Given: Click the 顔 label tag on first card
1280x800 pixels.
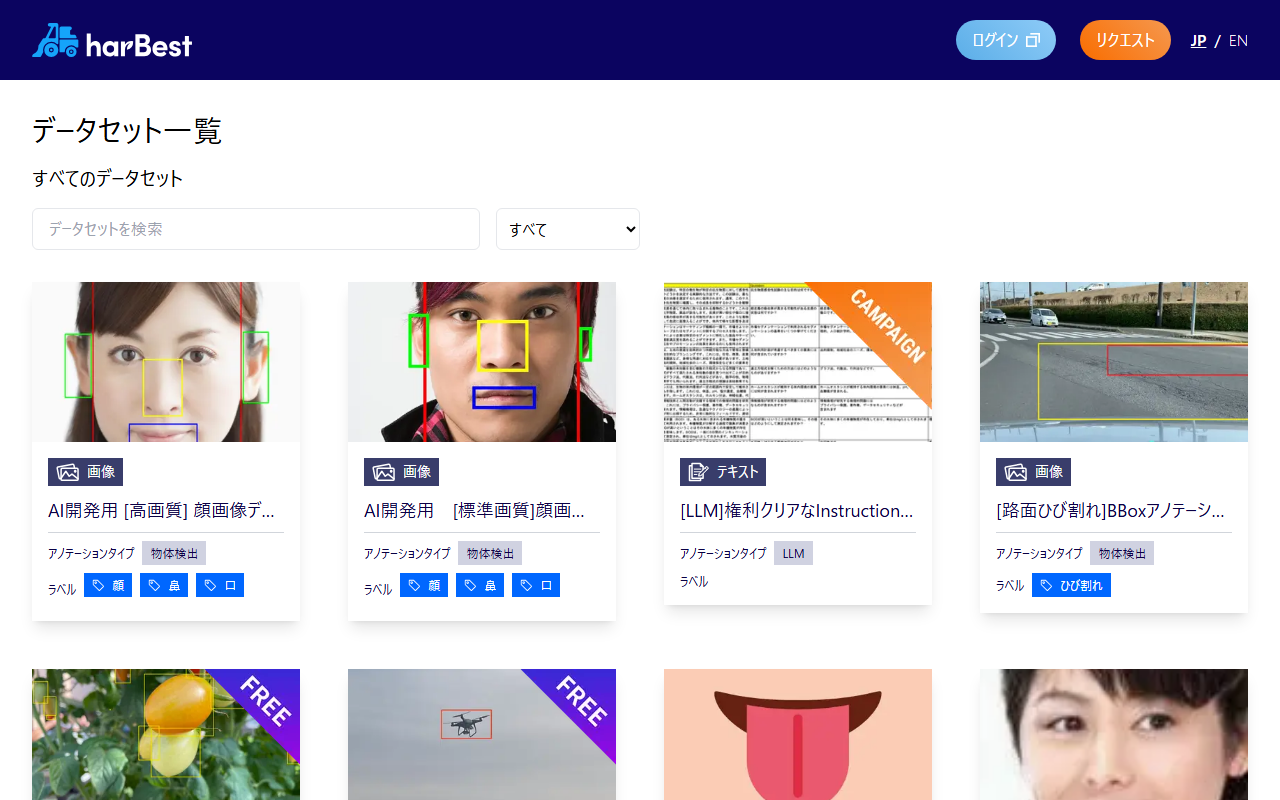Looking at the screenshot, I should pos(108,585).
